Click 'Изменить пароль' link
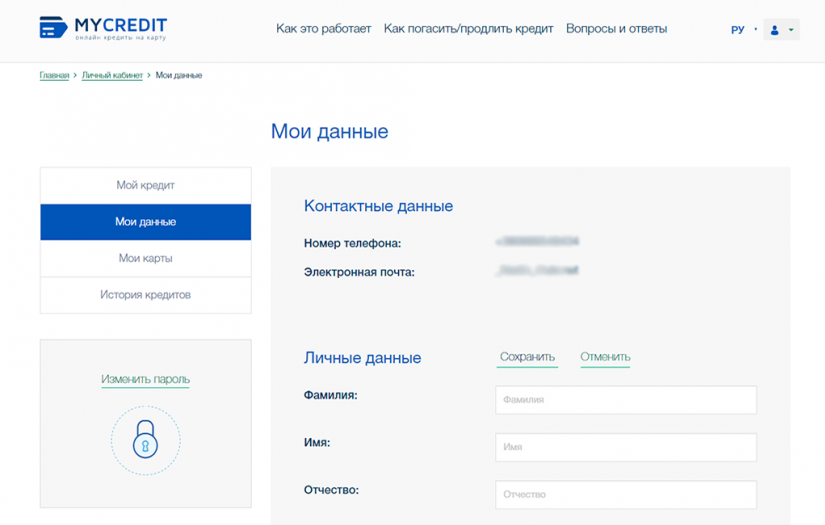Viewport: 825px width, 525px height. tap(145, 379)
